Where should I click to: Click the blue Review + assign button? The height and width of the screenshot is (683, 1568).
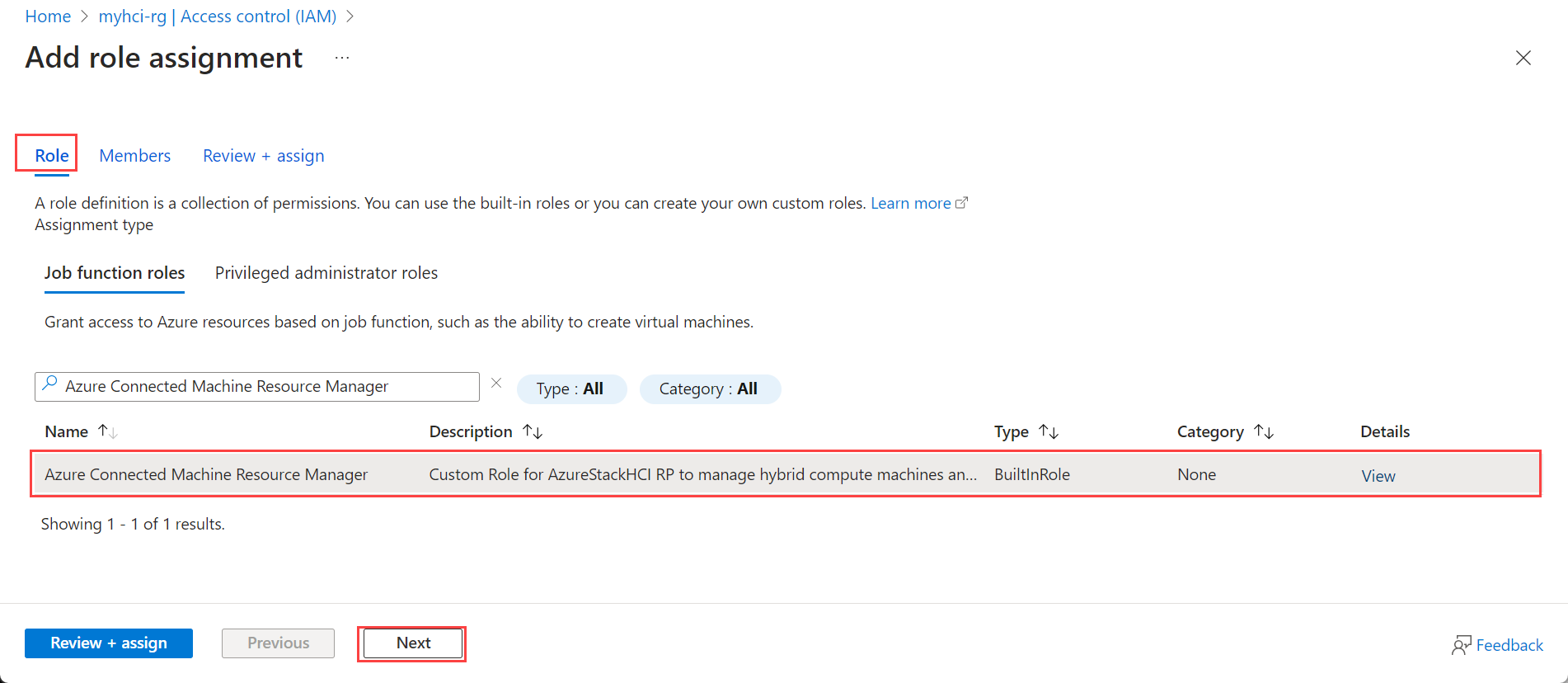point(109,643)
